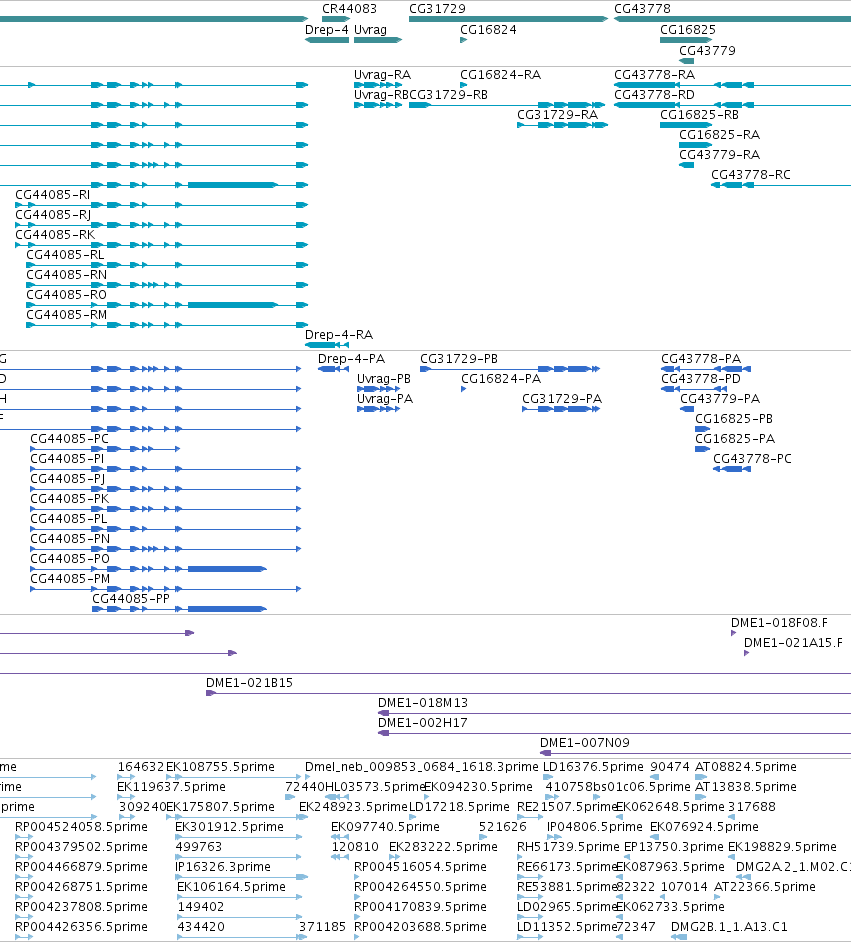
Task: Select protein CG43778-PC
Action: [x=752, y=459]
